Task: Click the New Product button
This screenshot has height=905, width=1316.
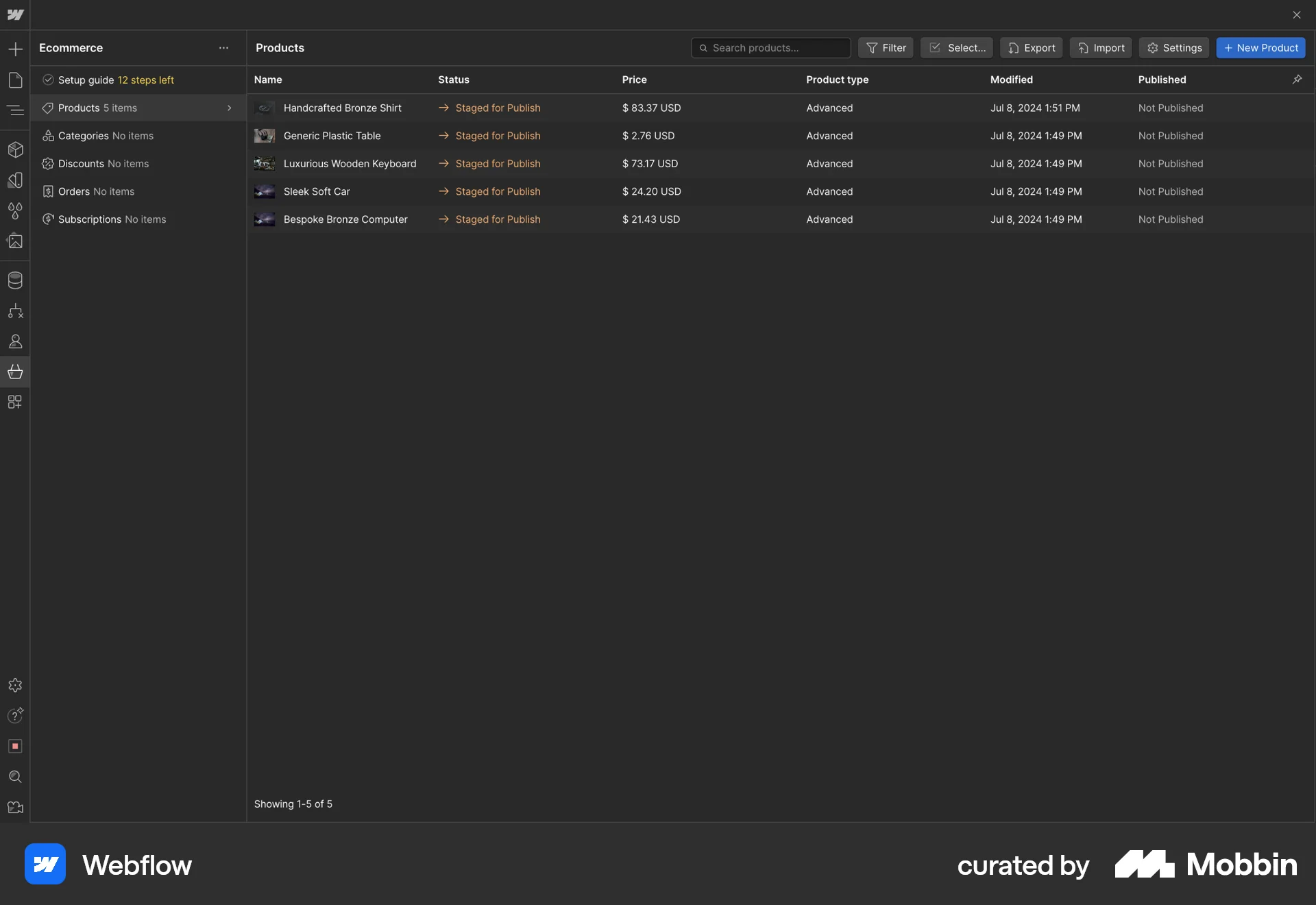Action: 1260,47
